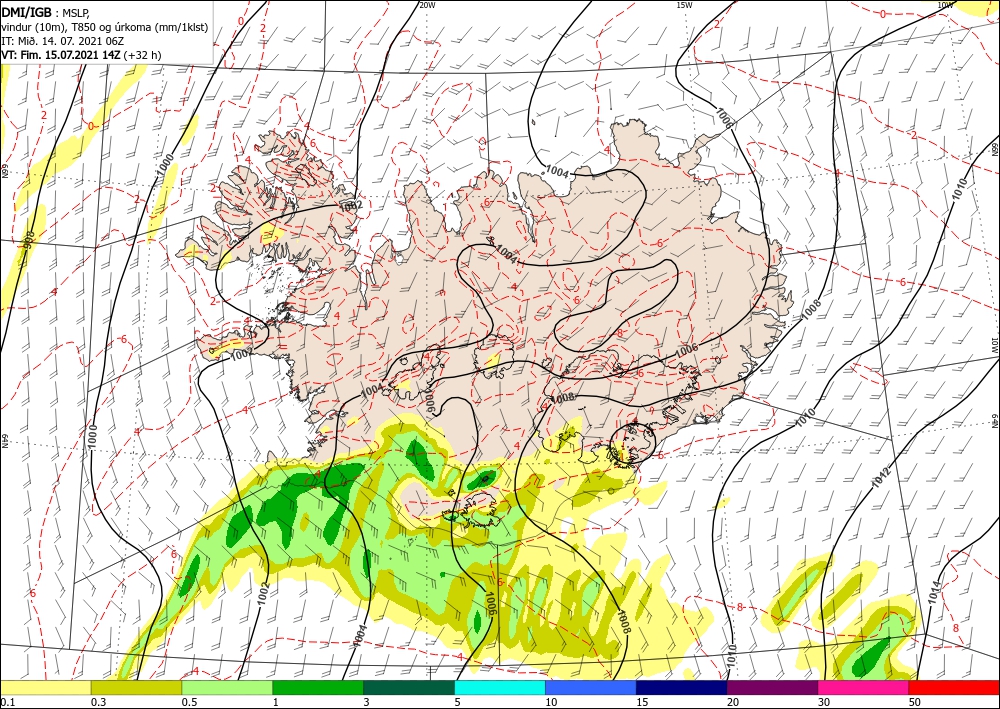1000x709 pixels.
Task: Click the navy 15–20 legend color segment
Action: (x=682, y=687)
